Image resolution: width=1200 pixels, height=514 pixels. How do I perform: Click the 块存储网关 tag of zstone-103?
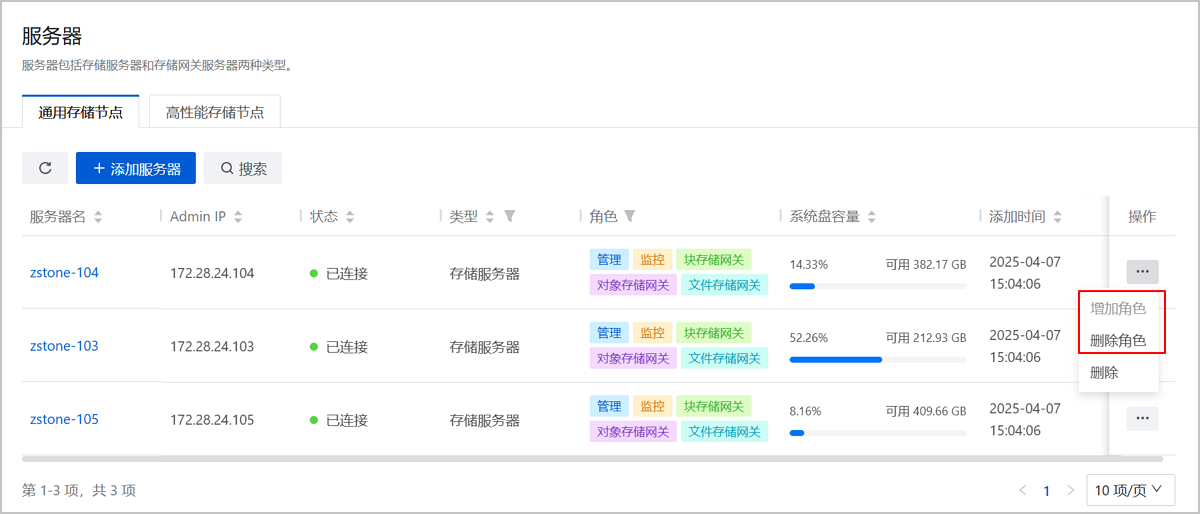pyautogui.click(x=714, y=333)
